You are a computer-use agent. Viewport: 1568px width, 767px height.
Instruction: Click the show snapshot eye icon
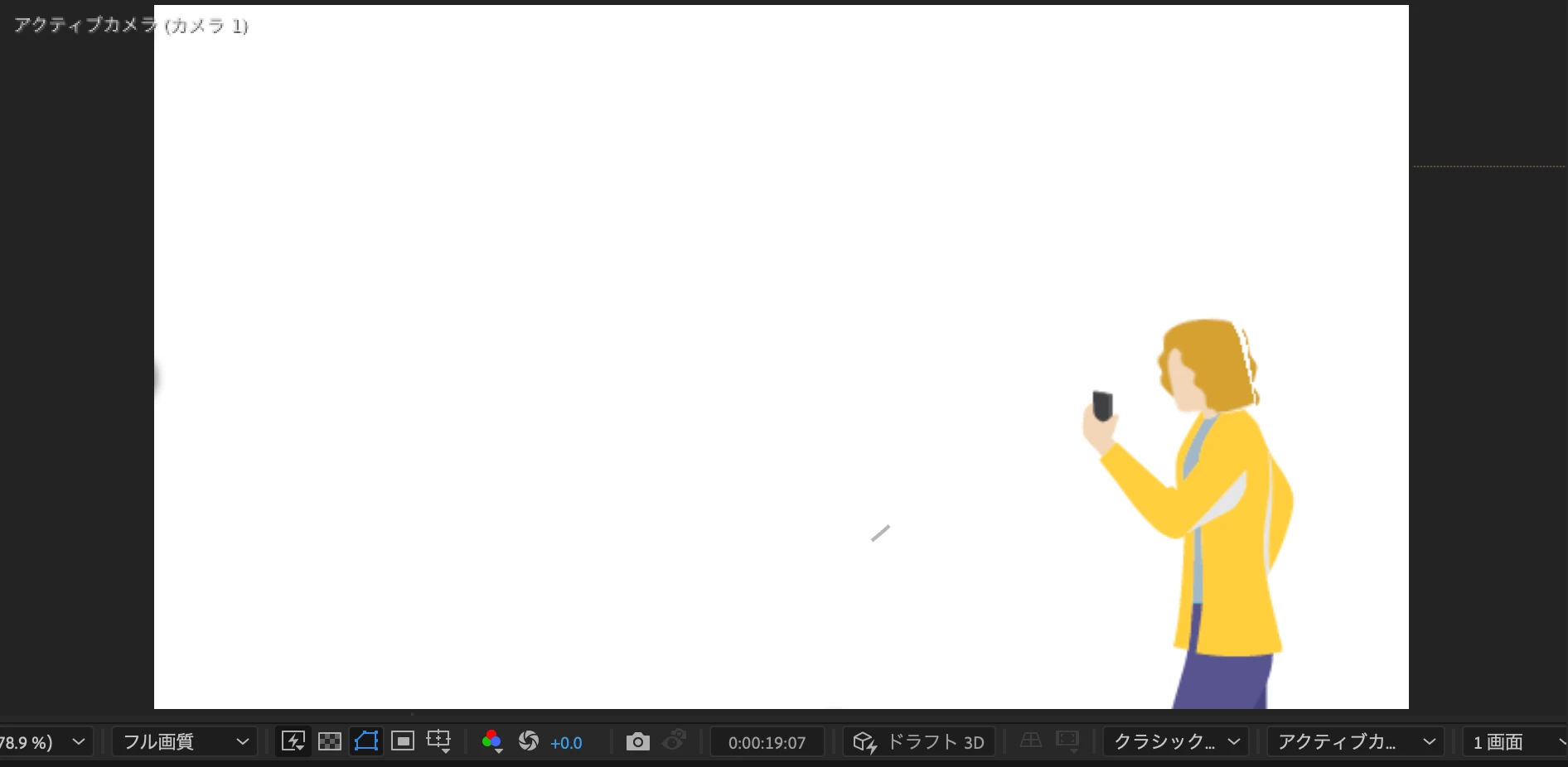tap(675, 740)
